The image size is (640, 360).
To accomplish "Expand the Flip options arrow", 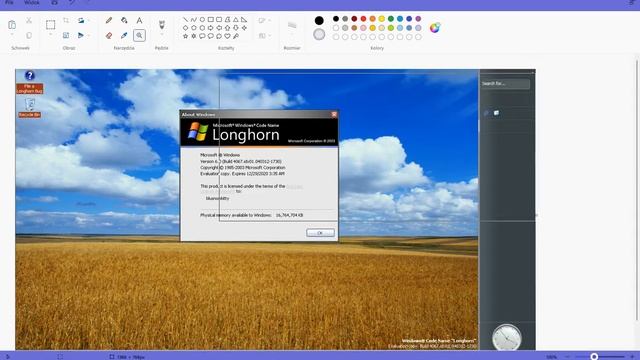I will [89, 36].
